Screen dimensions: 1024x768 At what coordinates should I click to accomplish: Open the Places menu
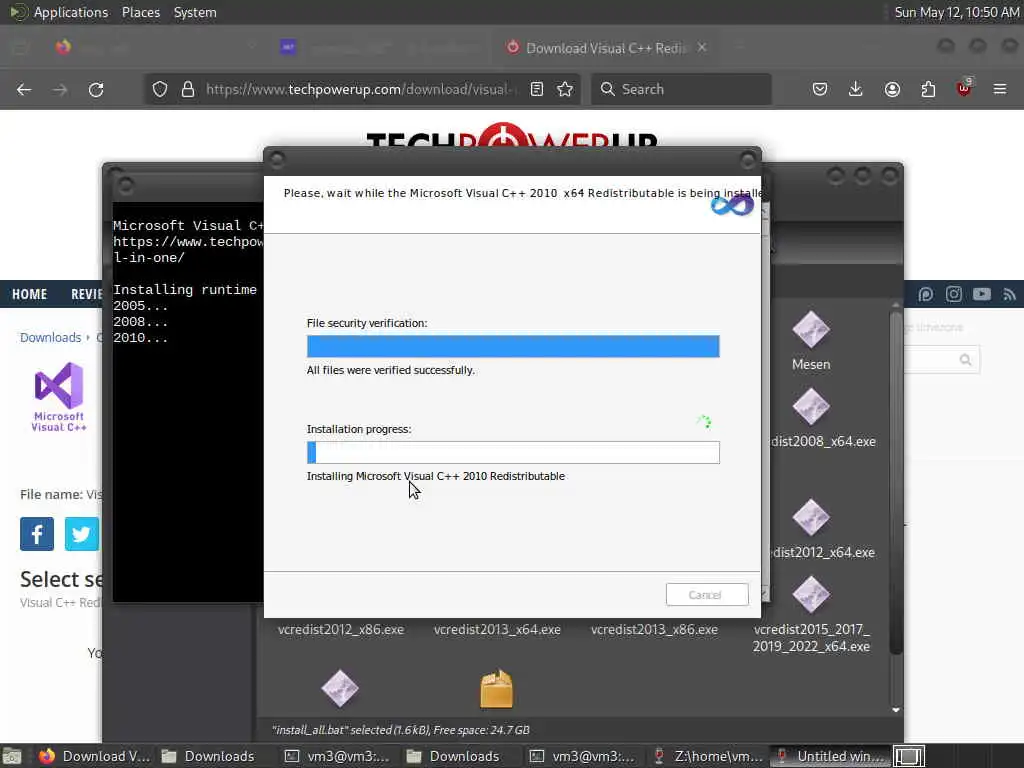[x=140, y=12]
